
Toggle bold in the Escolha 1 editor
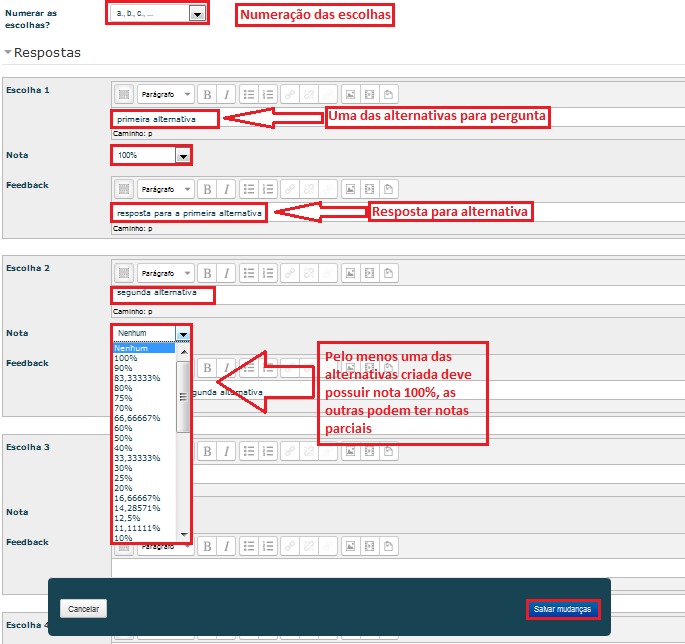coord(207,94)
